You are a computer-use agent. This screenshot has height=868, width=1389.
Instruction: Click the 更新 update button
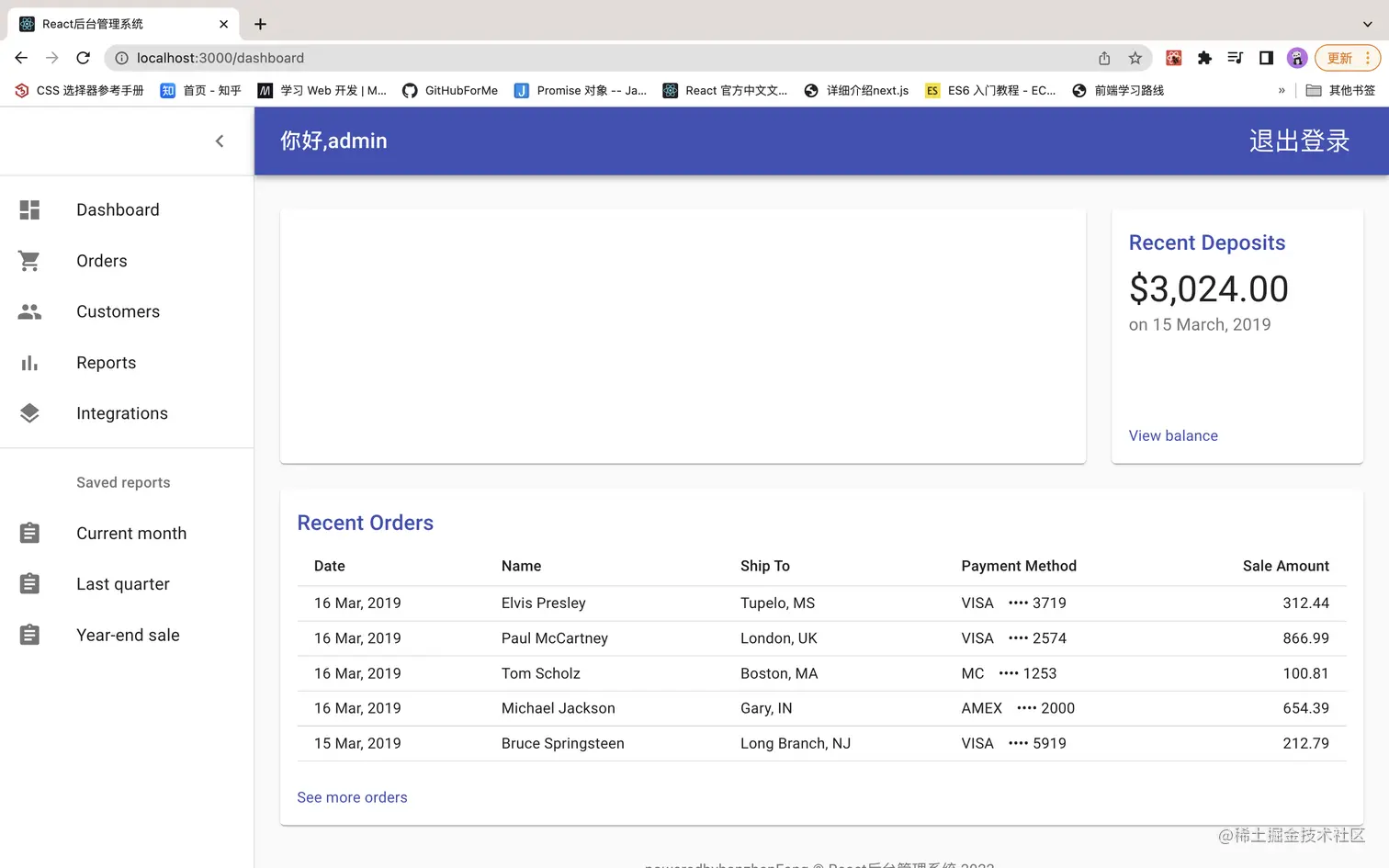click(x=1348, y=58)
